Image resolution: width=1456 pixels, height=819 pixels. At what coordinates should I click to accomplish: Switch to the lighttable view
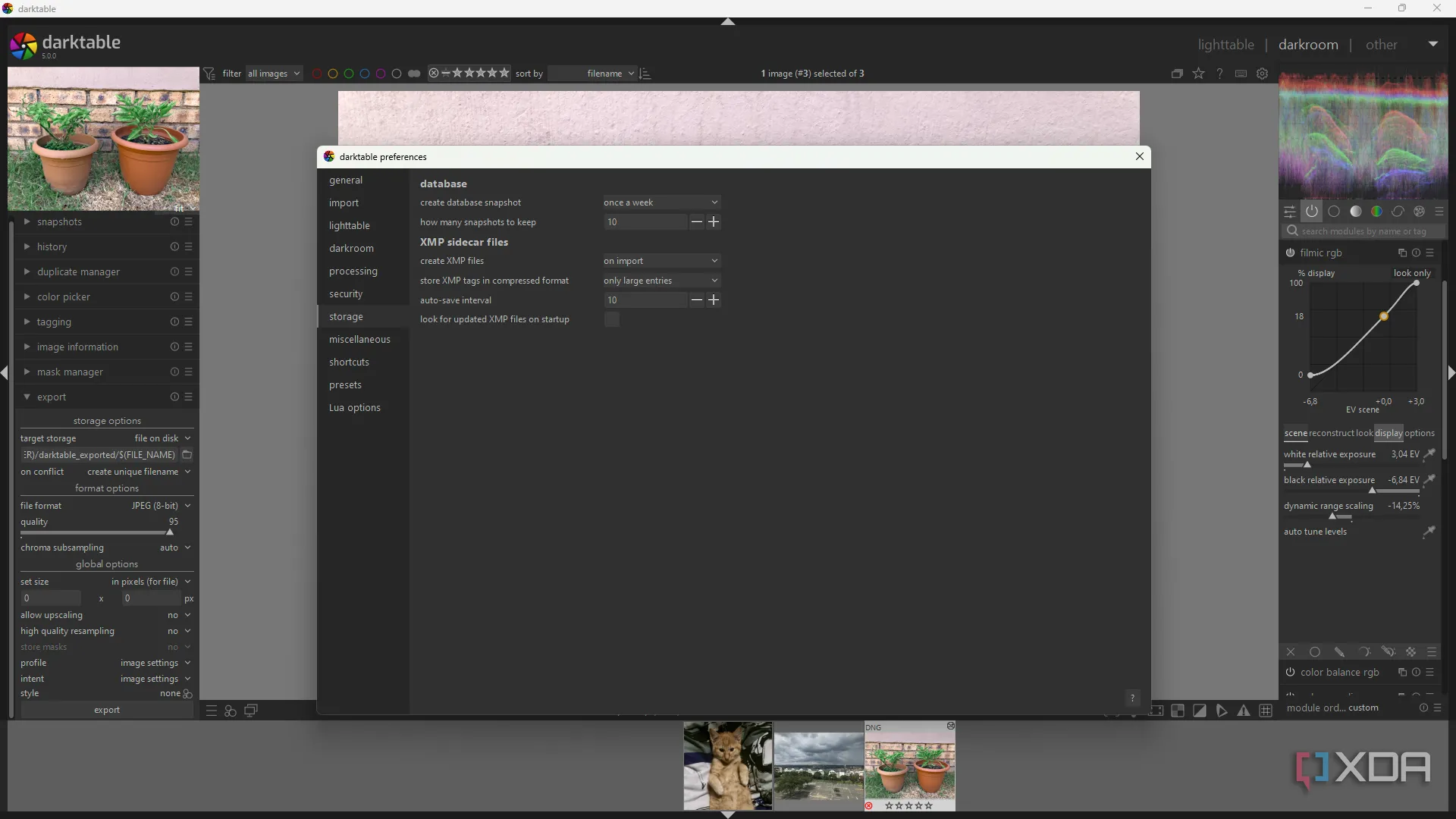click(x=1225, y=45)
